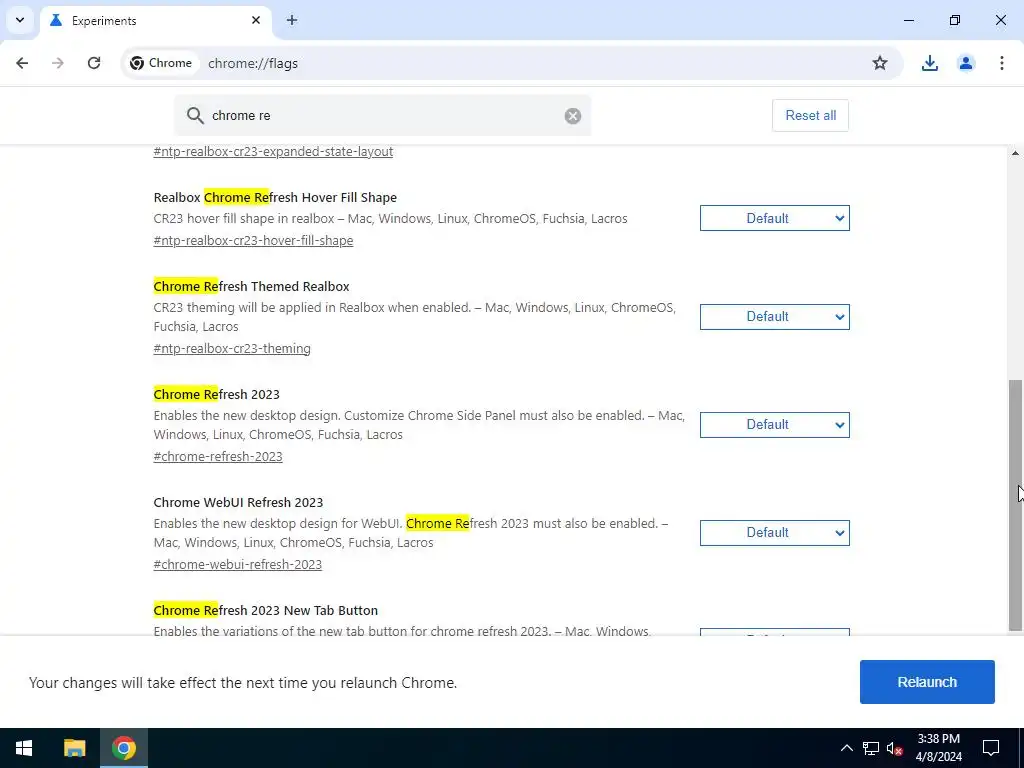
Task: Reload the chrome://flags page
Action: [94, 63]
